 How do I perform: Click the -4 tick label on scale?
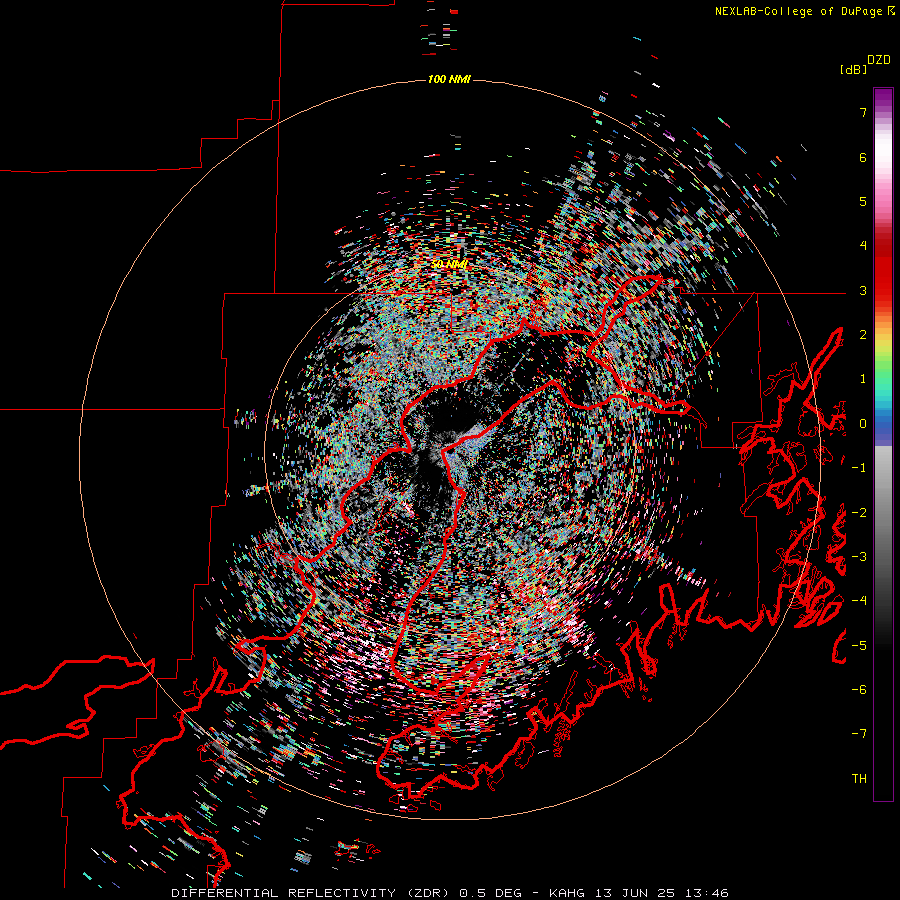pos(859,601)
